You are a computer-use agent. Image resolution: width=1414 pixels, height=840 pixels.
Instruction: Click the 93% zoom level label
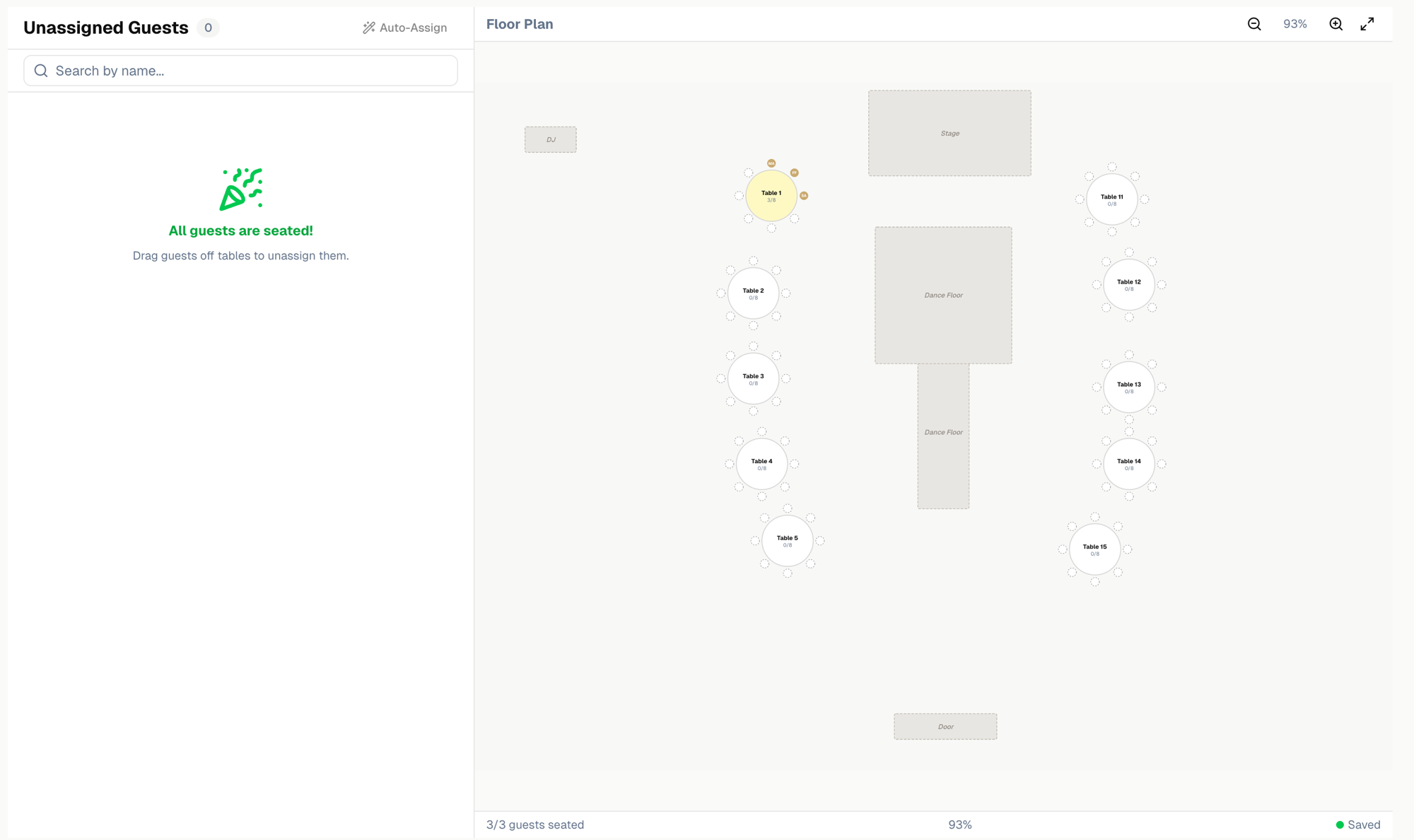click(x=1295, y=24)
